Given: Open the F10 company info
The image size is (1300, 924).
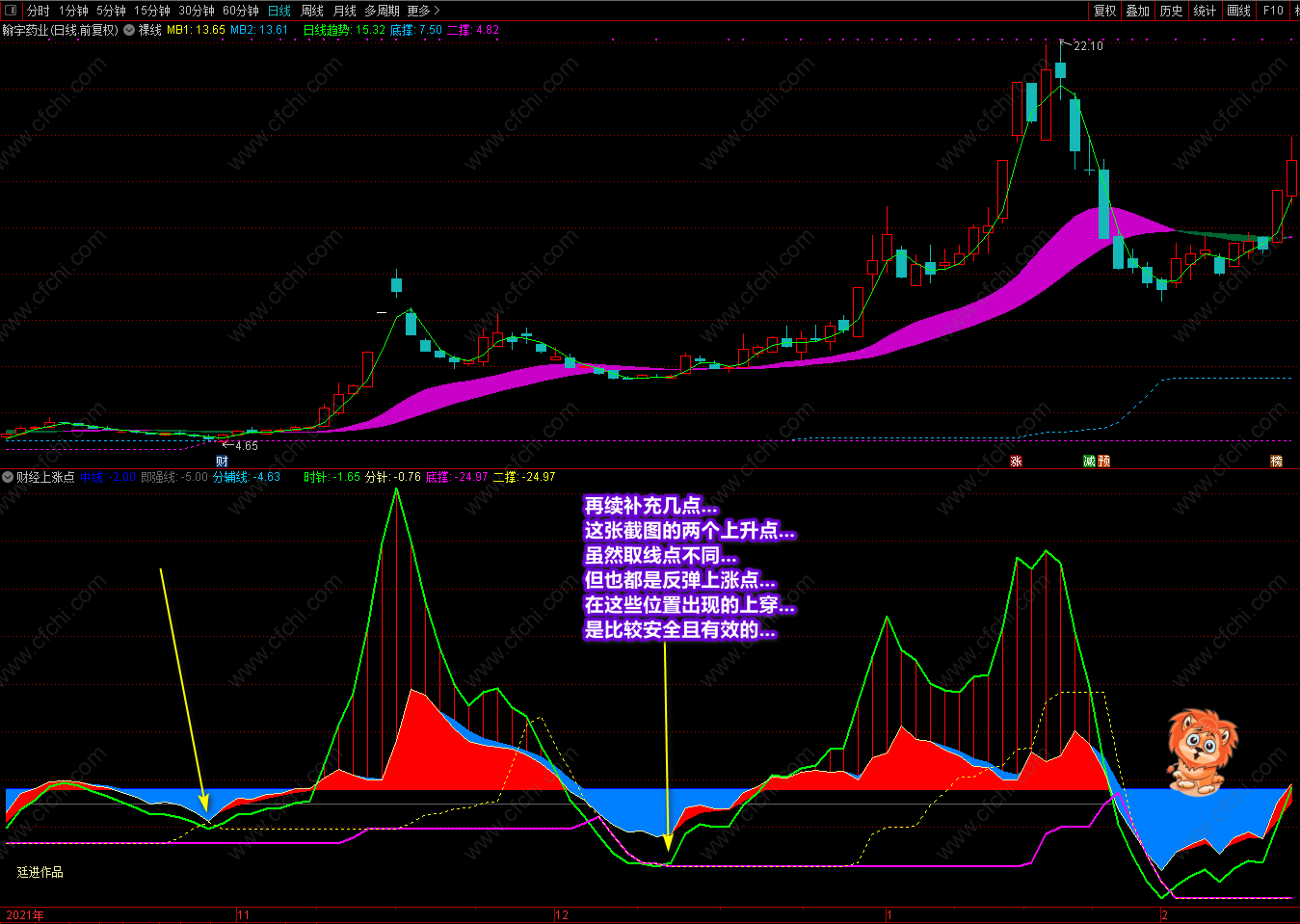Looking at the screenshot, I should (x=1273, y=11).
